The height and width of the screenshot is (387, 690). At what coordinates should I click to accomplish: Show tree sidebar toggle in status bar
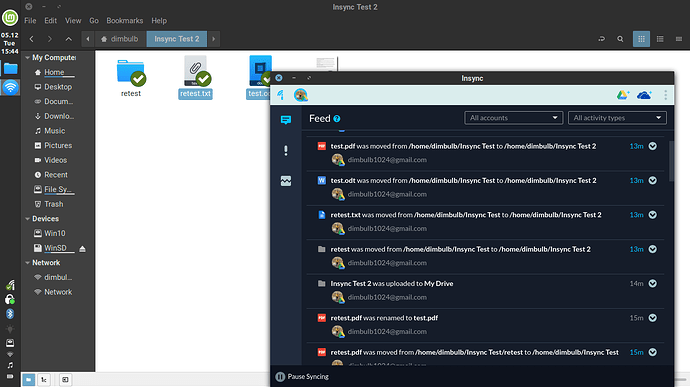point(44,380)
